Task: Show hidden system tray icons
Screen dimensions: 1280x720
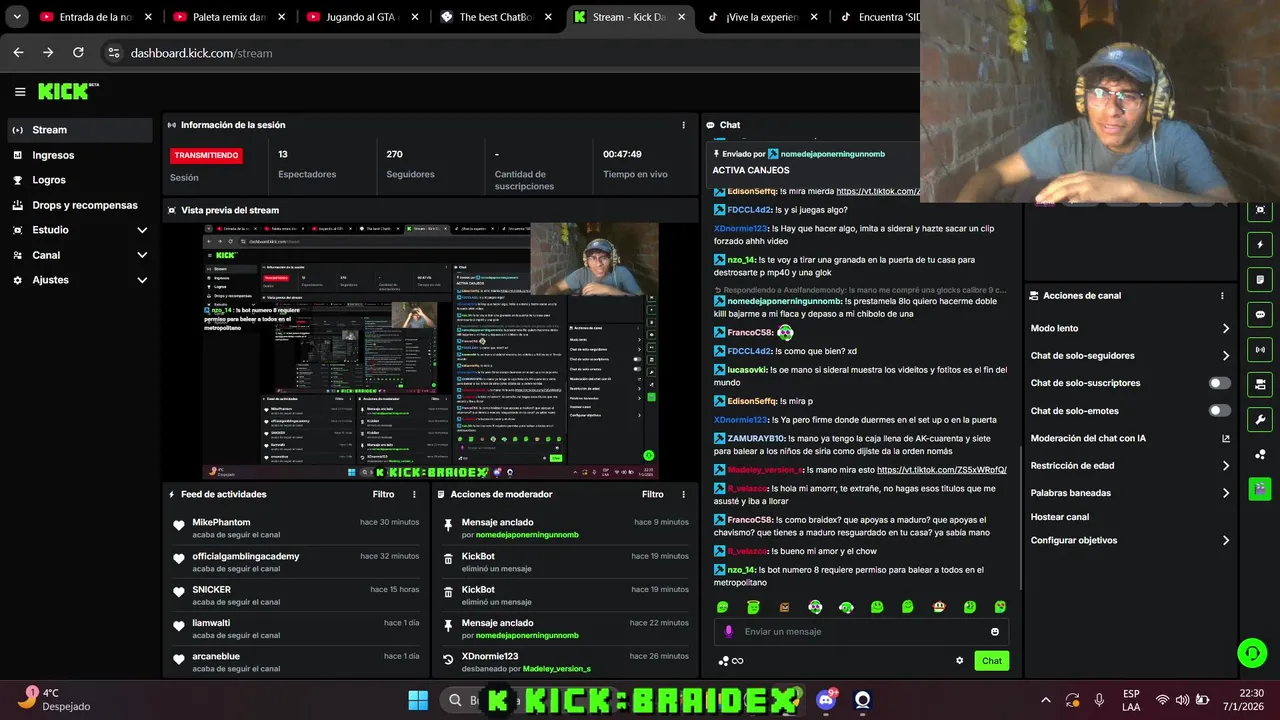Action: coord(1046,700)
